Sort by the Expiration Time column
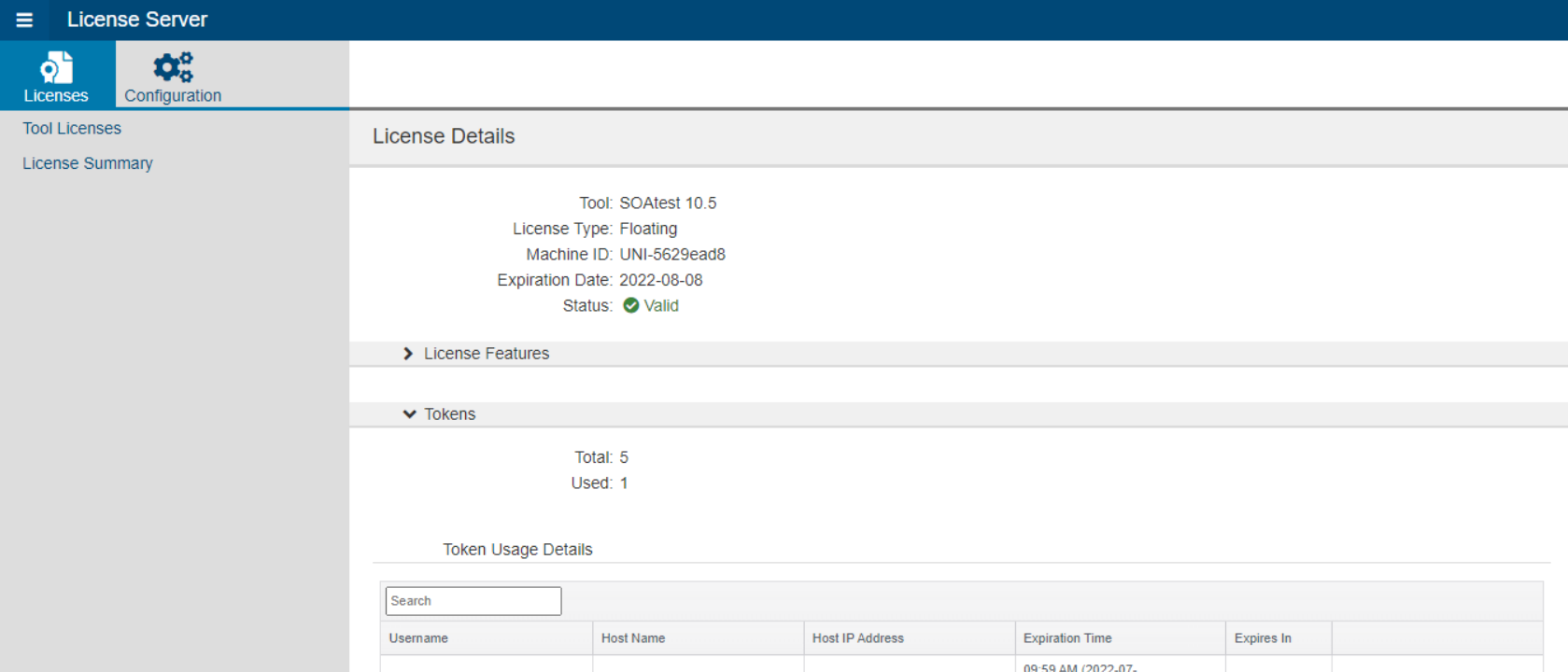 point(1121,638)
